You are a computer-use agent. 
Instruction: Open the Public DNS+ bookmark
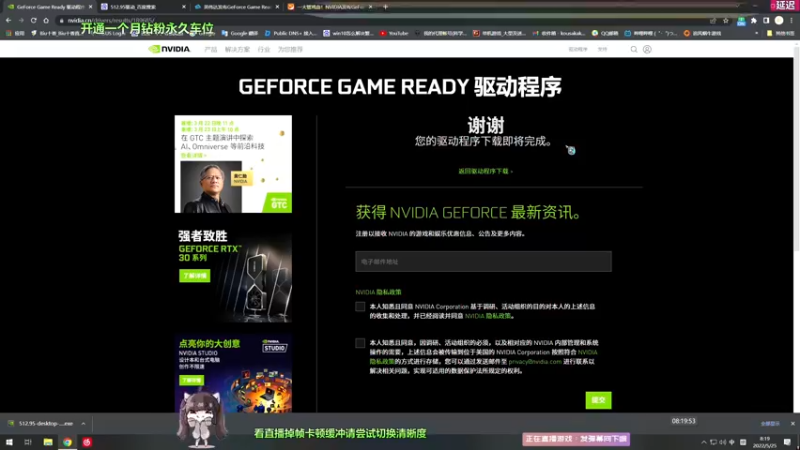pyautogui.click(x=290, y=33)
